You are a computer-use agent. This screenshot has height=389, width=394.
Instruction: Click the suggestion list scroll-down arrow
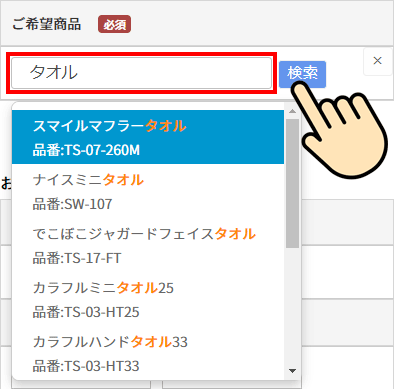pos(292,371)
